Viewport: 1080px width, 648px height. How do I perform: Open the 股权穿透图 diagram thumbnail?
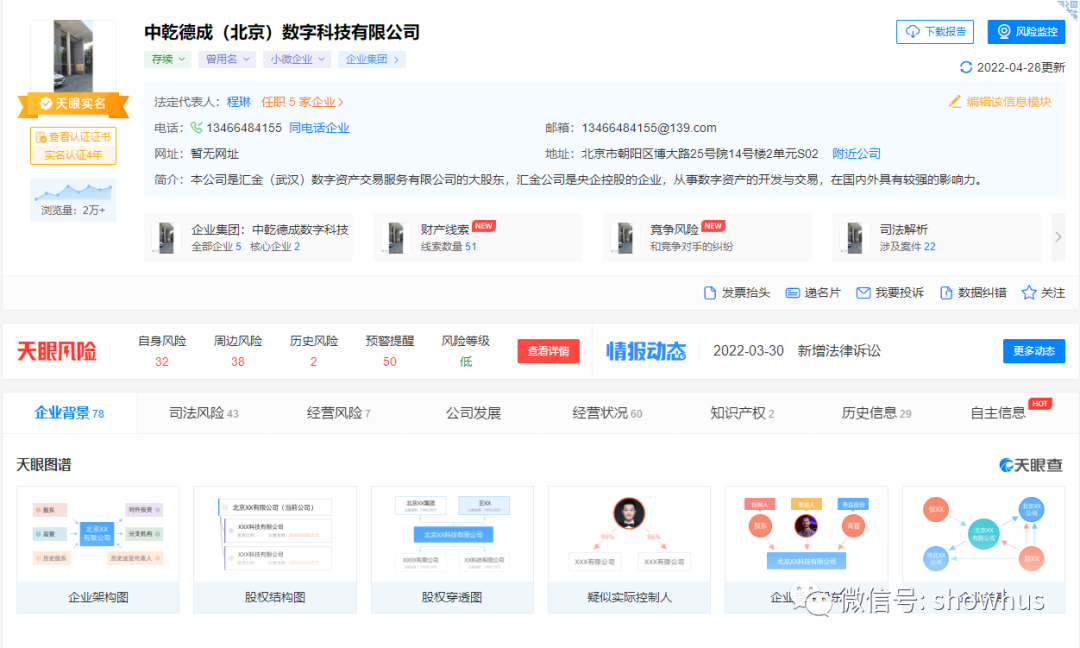452,550
